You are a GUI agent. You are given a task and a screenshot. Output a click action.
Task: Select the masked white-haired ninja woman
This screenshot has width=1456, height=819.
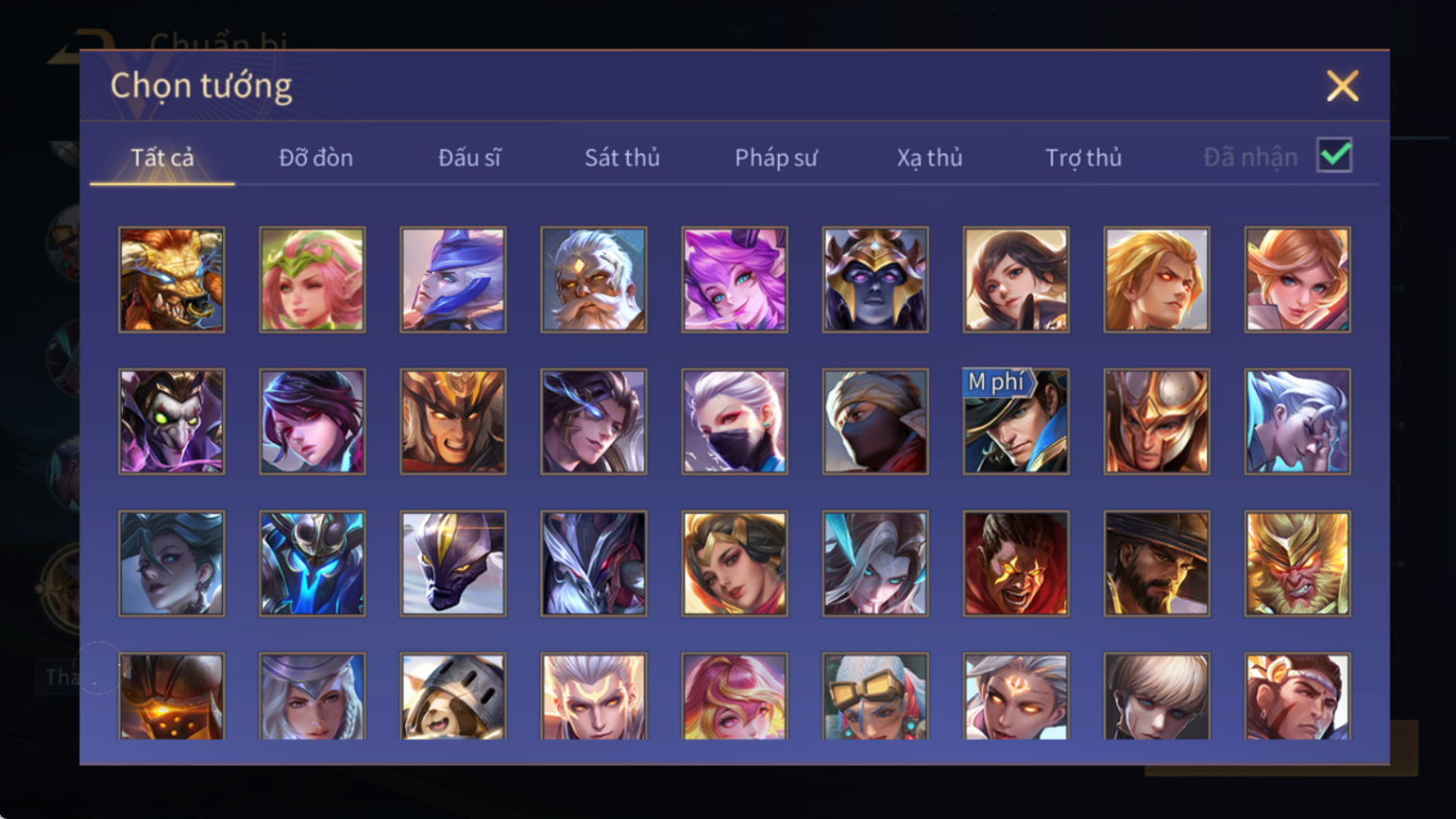pyautogui.click(x=735, y=422)
